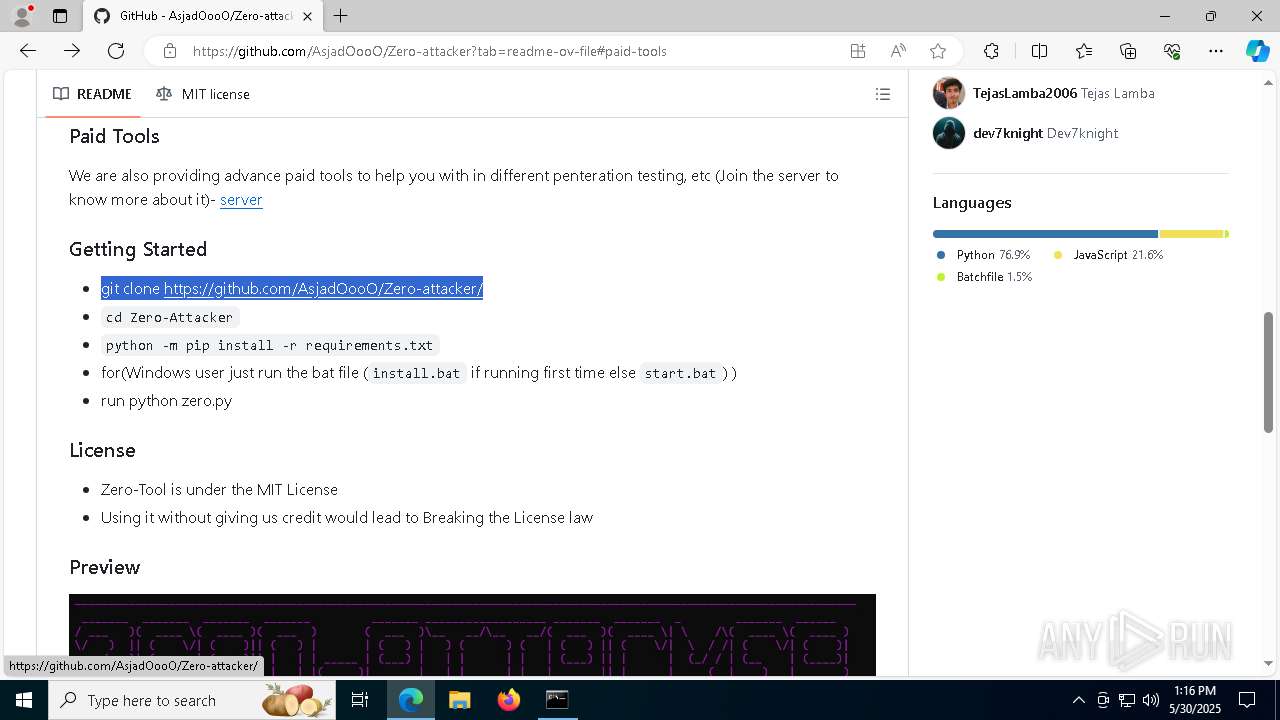Open the Collections icon
Viewport: 1280px width, 720px height.
pos(1128,51)
